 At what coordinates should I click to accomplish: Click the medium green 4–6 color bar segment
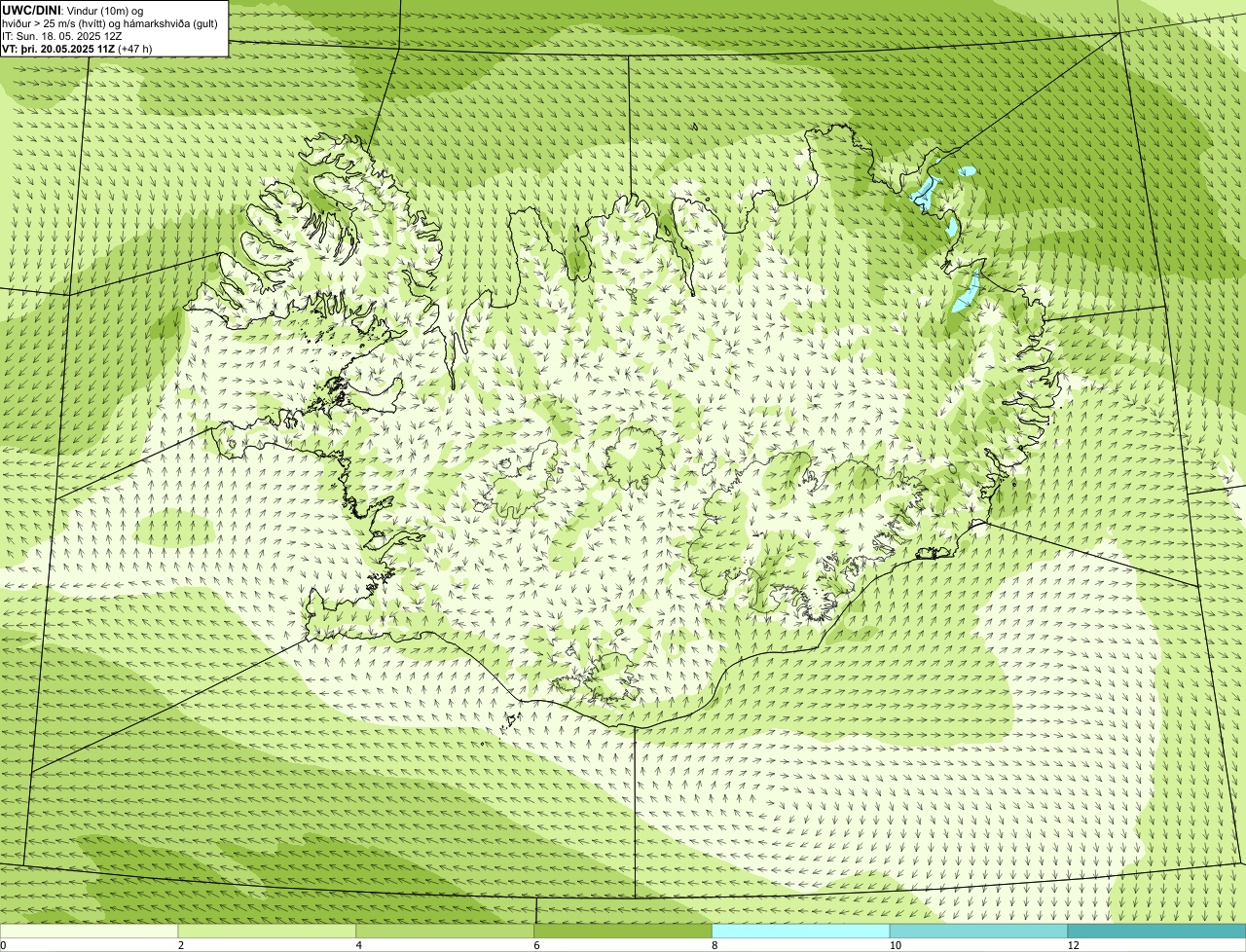[x=446, y=931]
